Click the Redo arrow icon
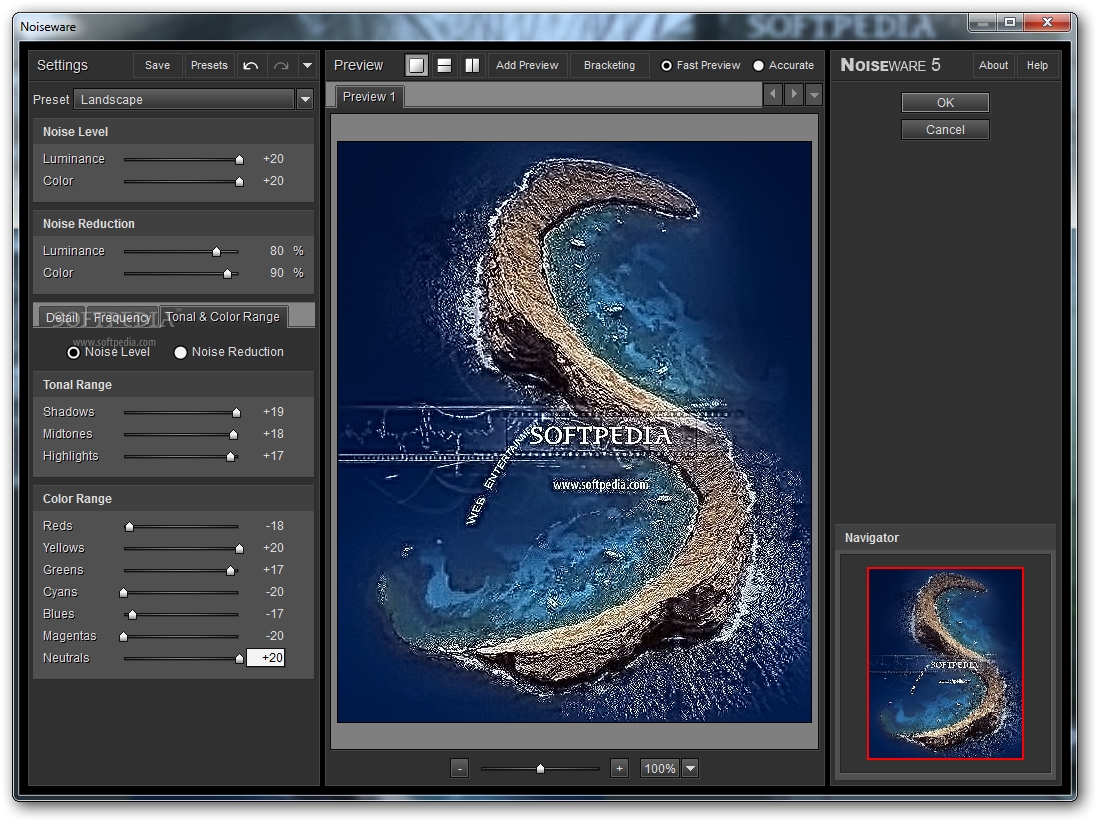This screenshot has height=822, width=1098. coord(281,66)
